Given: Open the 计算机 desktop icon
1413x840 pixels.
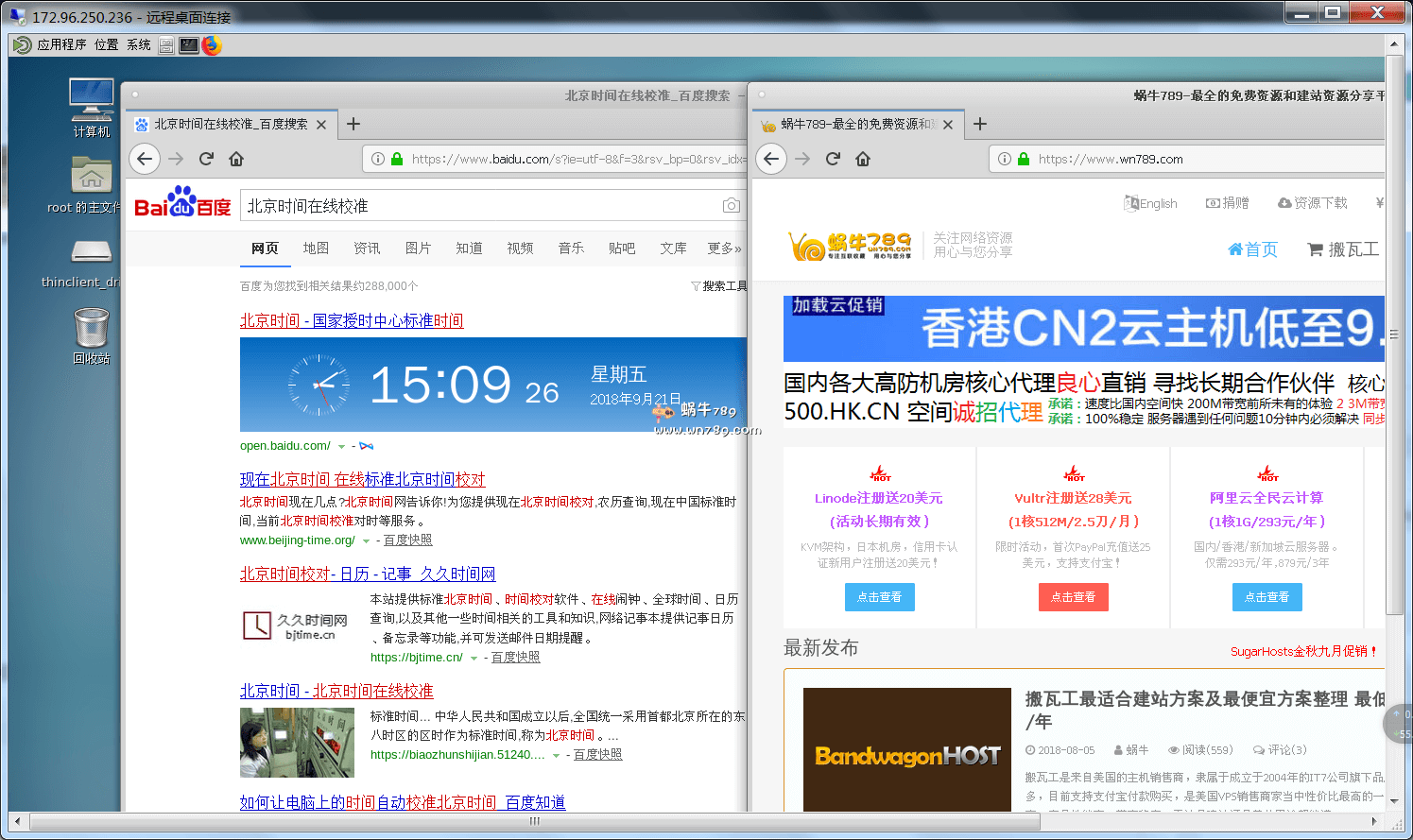Looking at the screenshot, I should 92,107.
